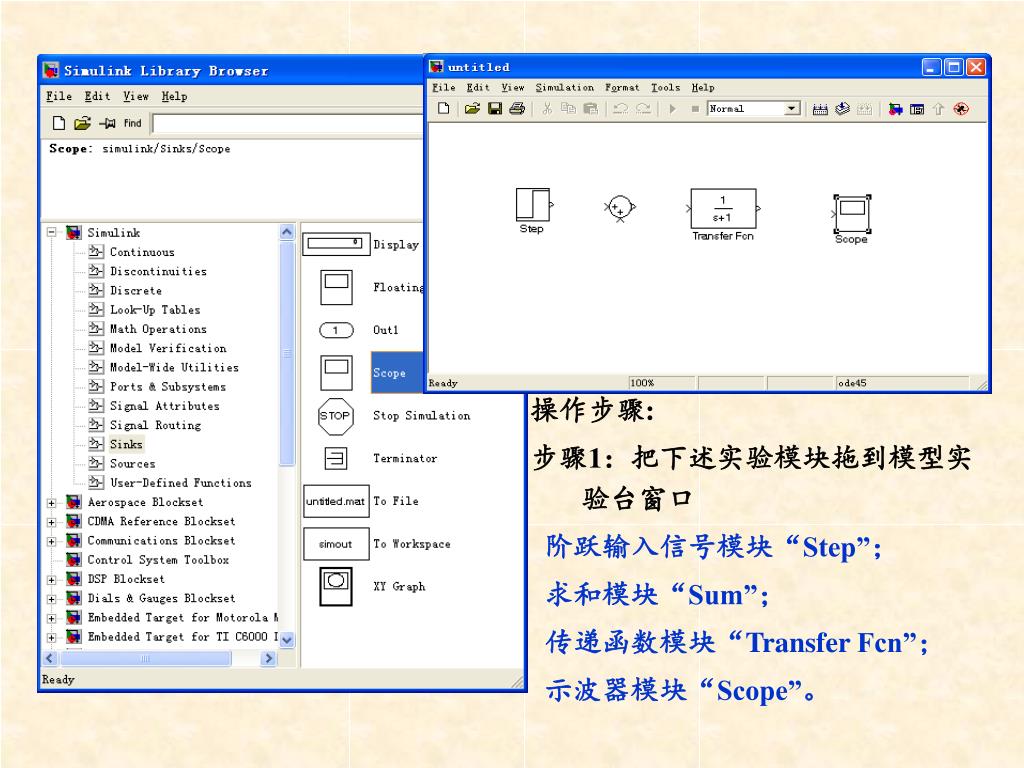
Task: Click the Debug icon in untitled toolbar
Action: tap(961, 109)
